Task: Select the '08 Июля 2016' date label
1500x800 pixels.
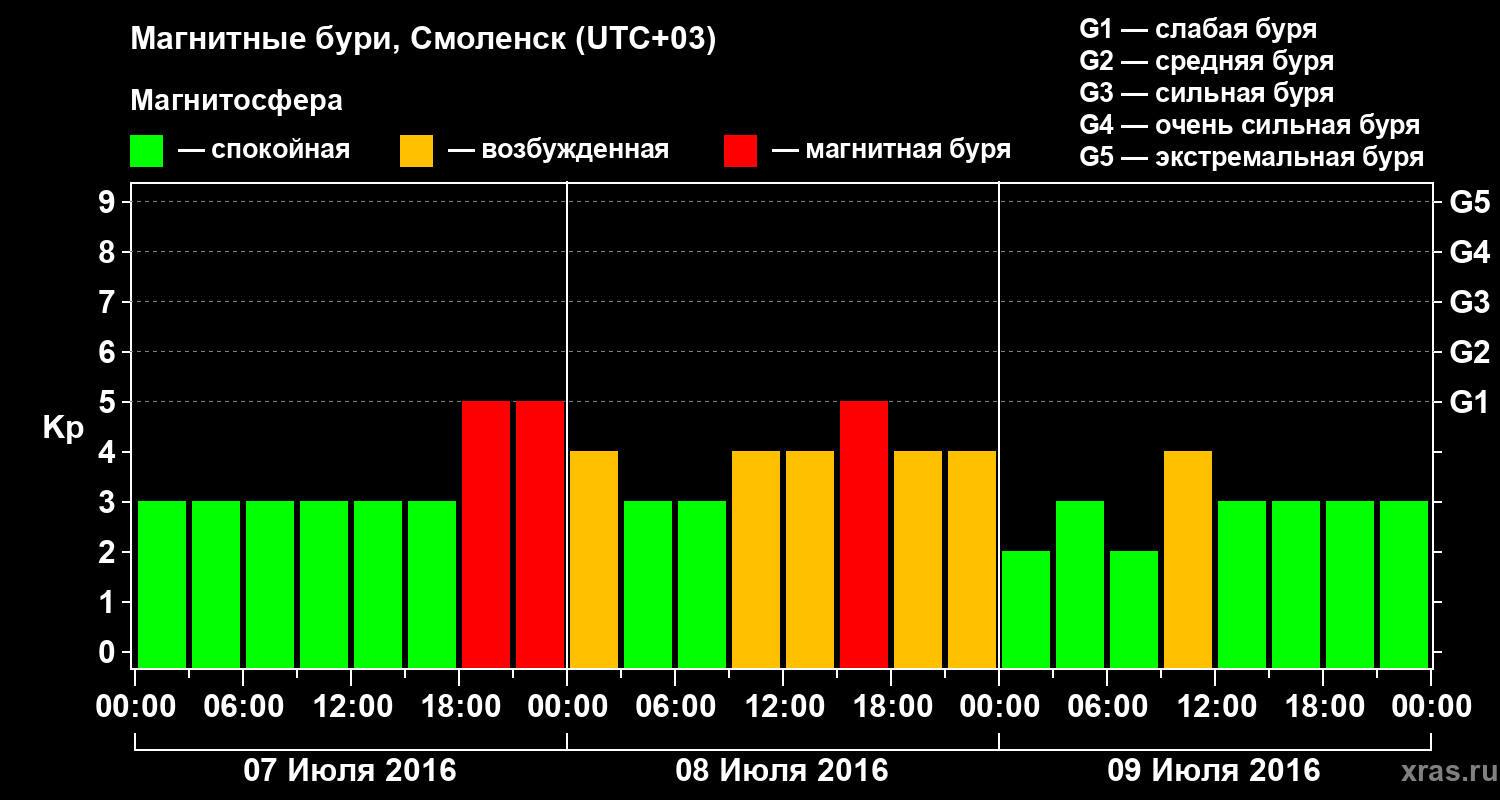Action: coord(782,771)
